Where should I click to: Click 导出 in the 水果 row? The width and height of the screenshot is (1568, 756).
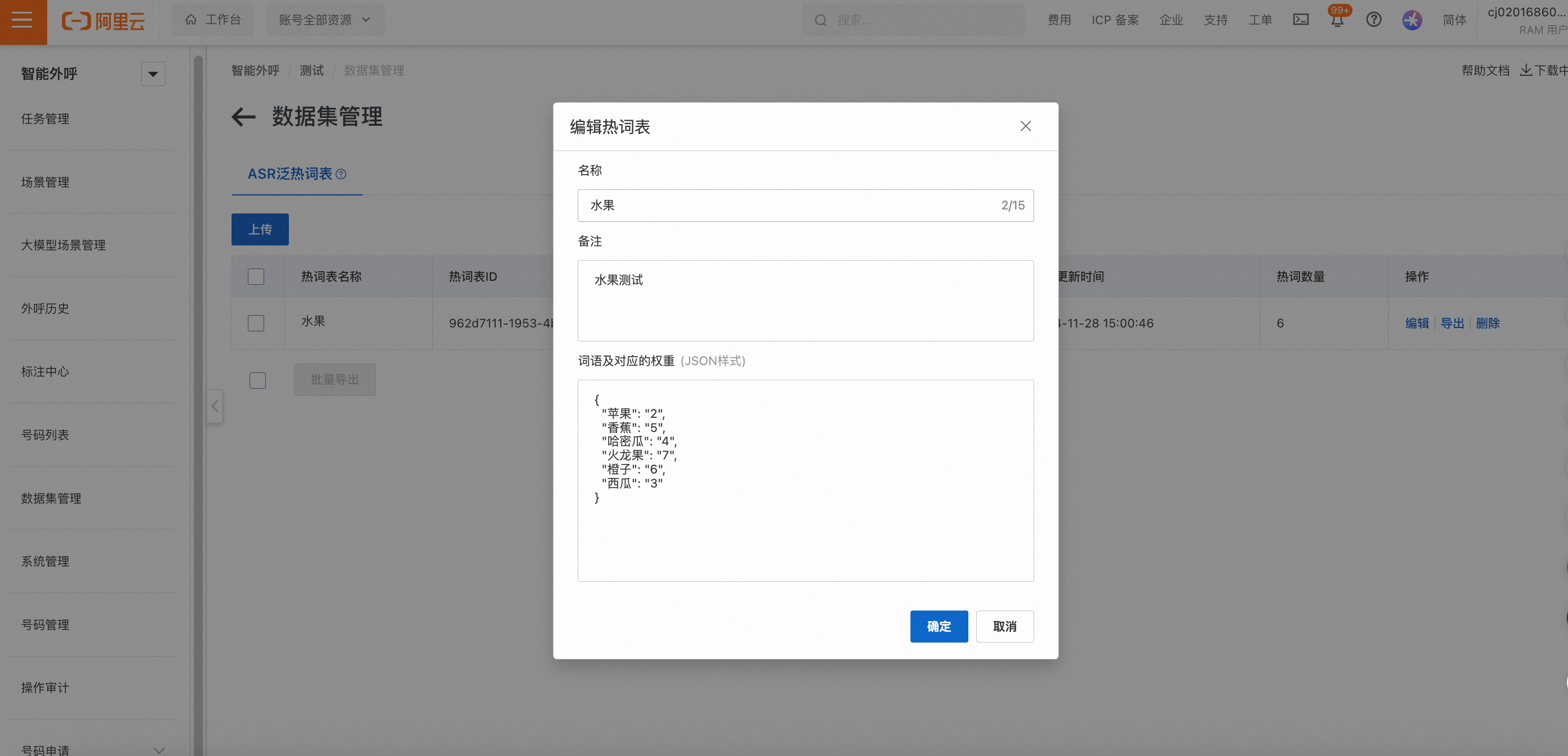pyautogui.click(x=1452, y=323)
